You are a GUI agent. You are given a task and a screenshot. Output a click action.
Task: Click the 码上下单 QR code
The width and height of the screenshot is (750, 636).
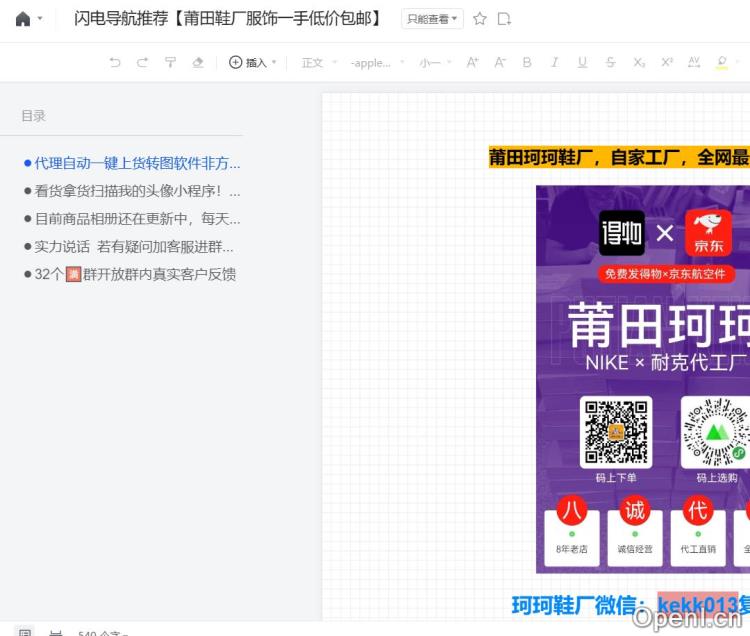(x=616, y=432)
